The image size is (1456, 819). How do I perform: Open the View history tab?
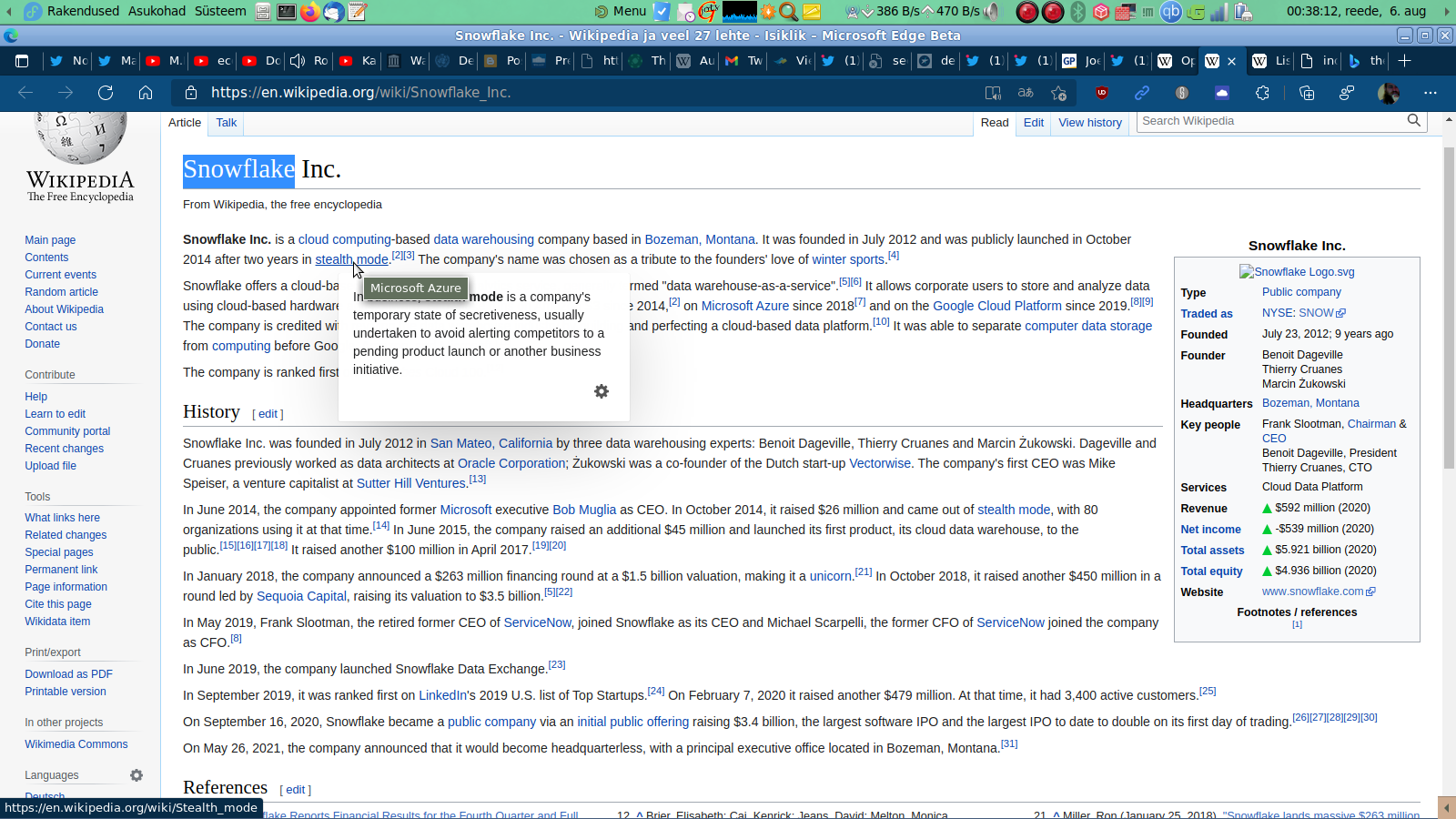[x=1090, y=123]
